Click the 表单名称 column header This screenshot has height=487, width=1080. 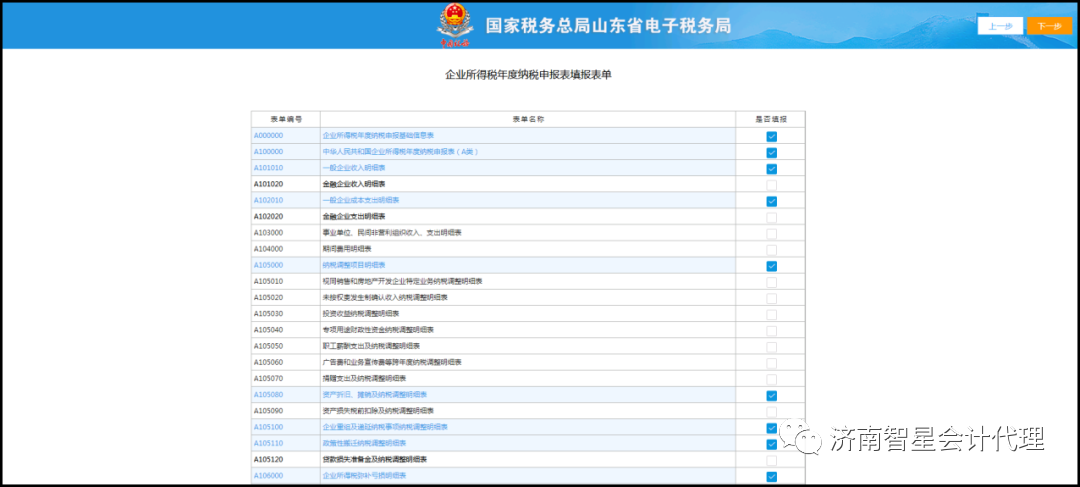[528, 119]
